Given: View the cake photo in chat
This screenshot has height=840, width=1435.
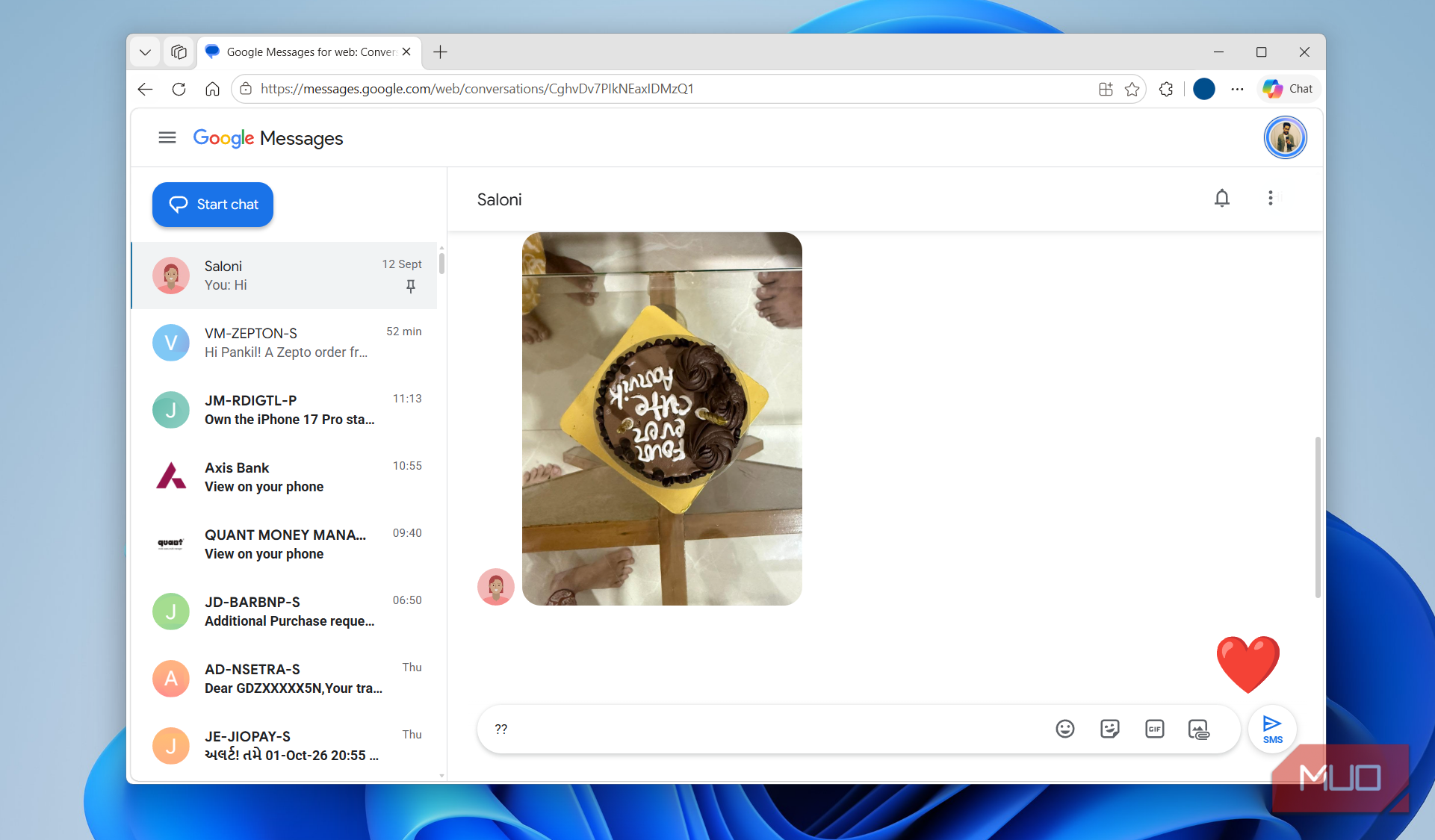Looking at the screenshot, I should 662,419.
